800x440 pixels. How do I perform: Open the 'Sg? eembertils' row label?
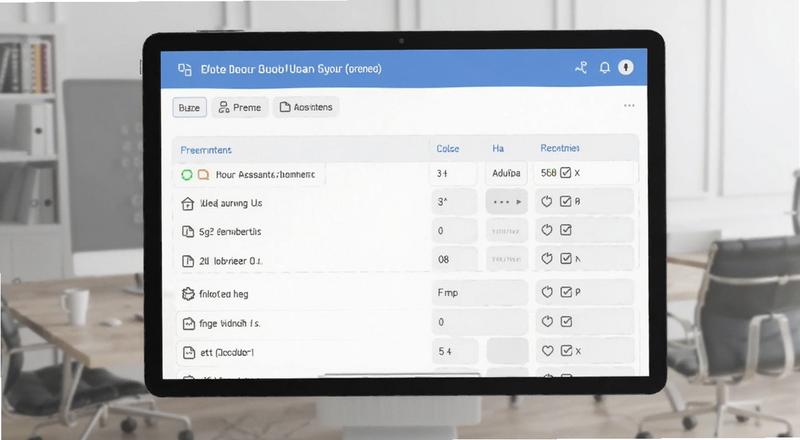tap(230, 232)
